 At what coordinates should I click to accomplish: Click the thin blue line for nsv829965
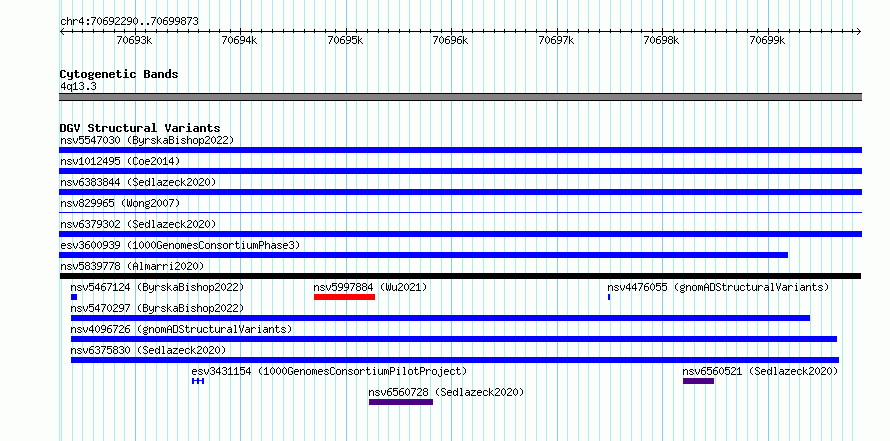point(460,213)
